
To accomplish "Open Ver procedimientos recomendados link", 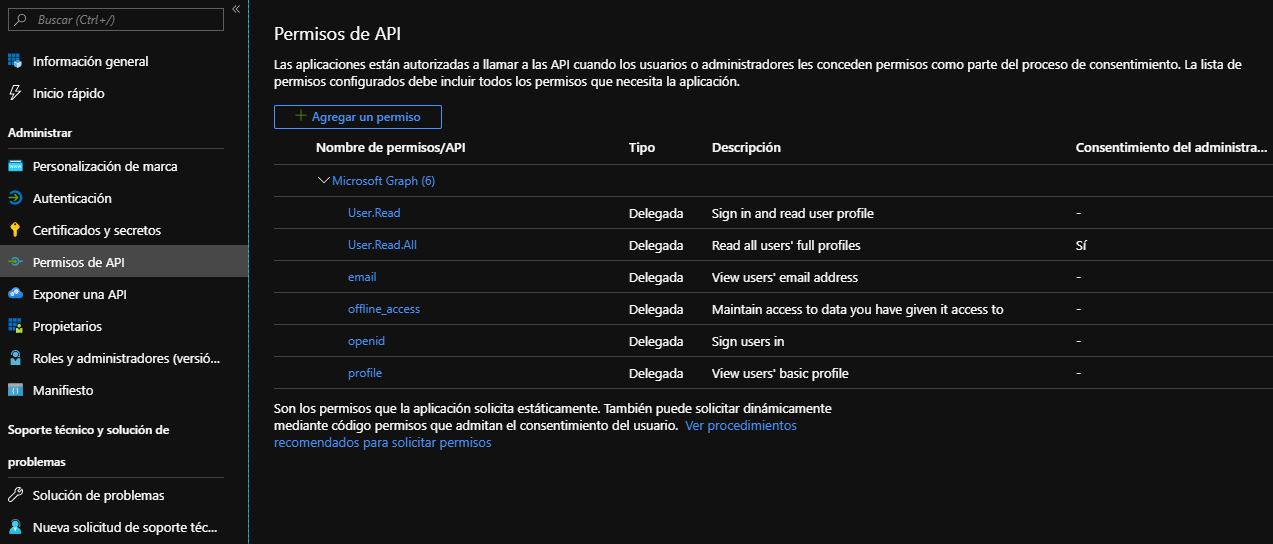I will [x=741, y=425].
